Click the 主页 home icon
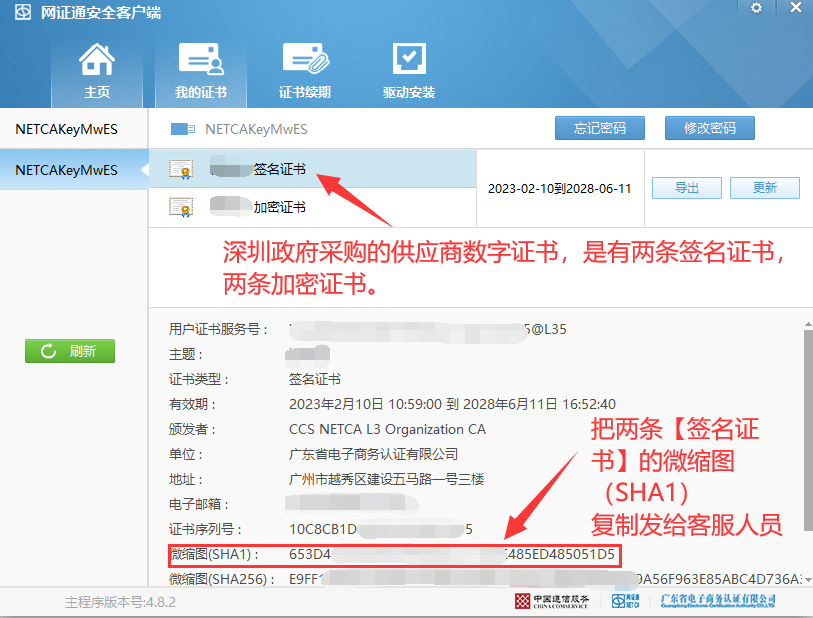This screenshot has width=813, height=618. pos(97,62)
